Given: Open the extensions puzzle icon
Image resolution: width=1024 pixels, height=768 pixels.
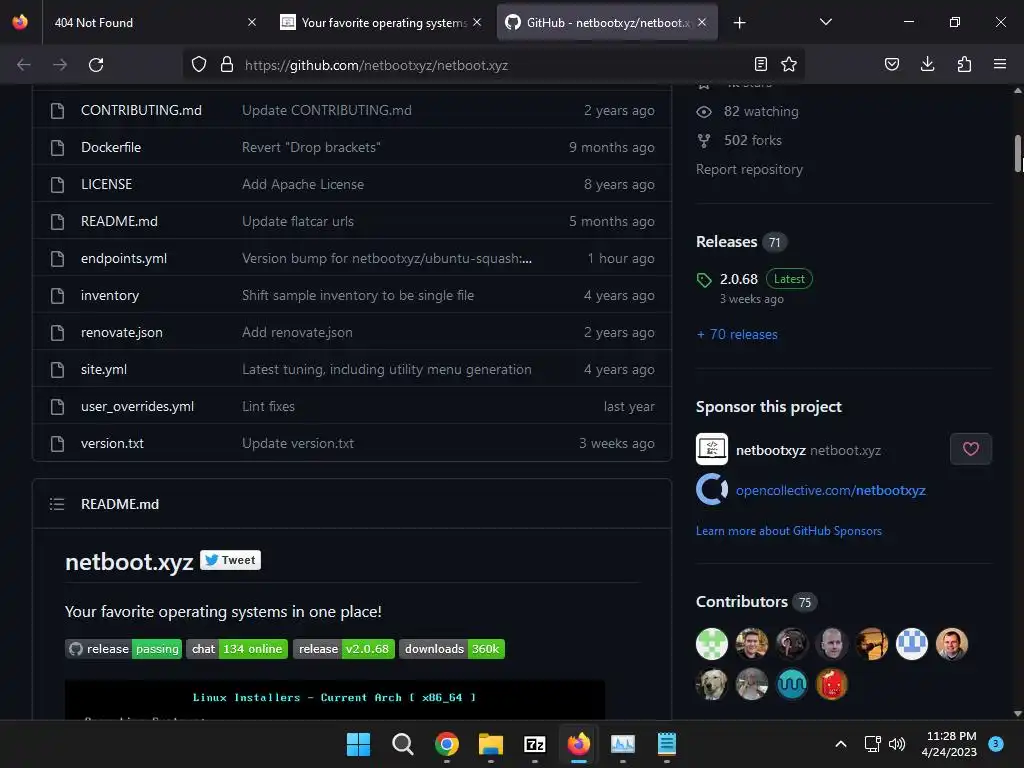Looking at the screenshot, I should coord(964,64).
